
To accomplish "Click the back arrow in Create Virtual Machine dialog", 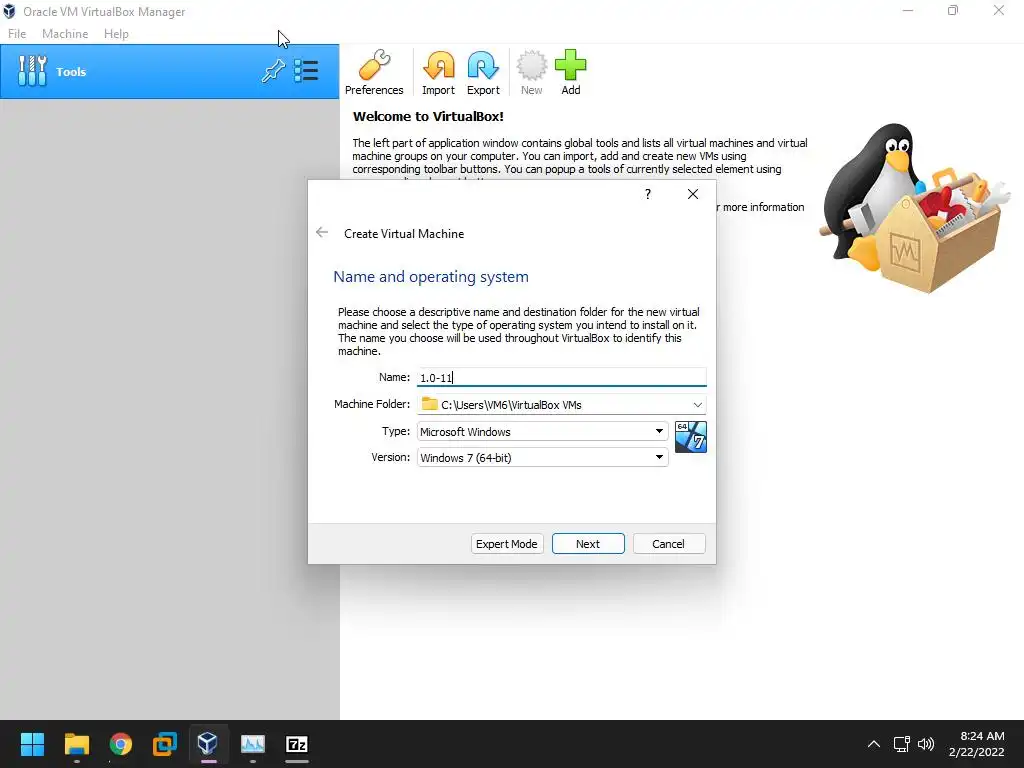I will tap(322, 232).
